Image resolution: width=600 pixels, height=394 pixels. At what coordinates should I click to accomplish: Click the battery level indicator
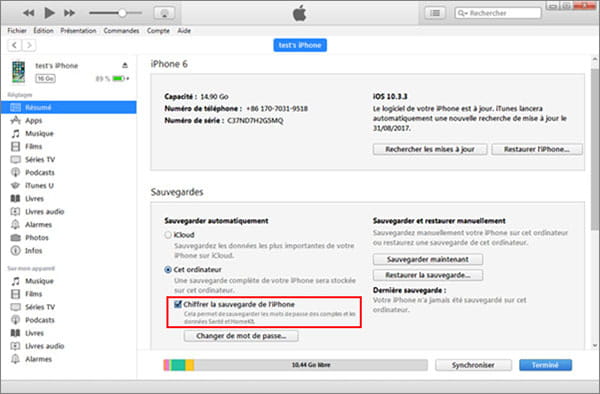[x=118, y=78]
